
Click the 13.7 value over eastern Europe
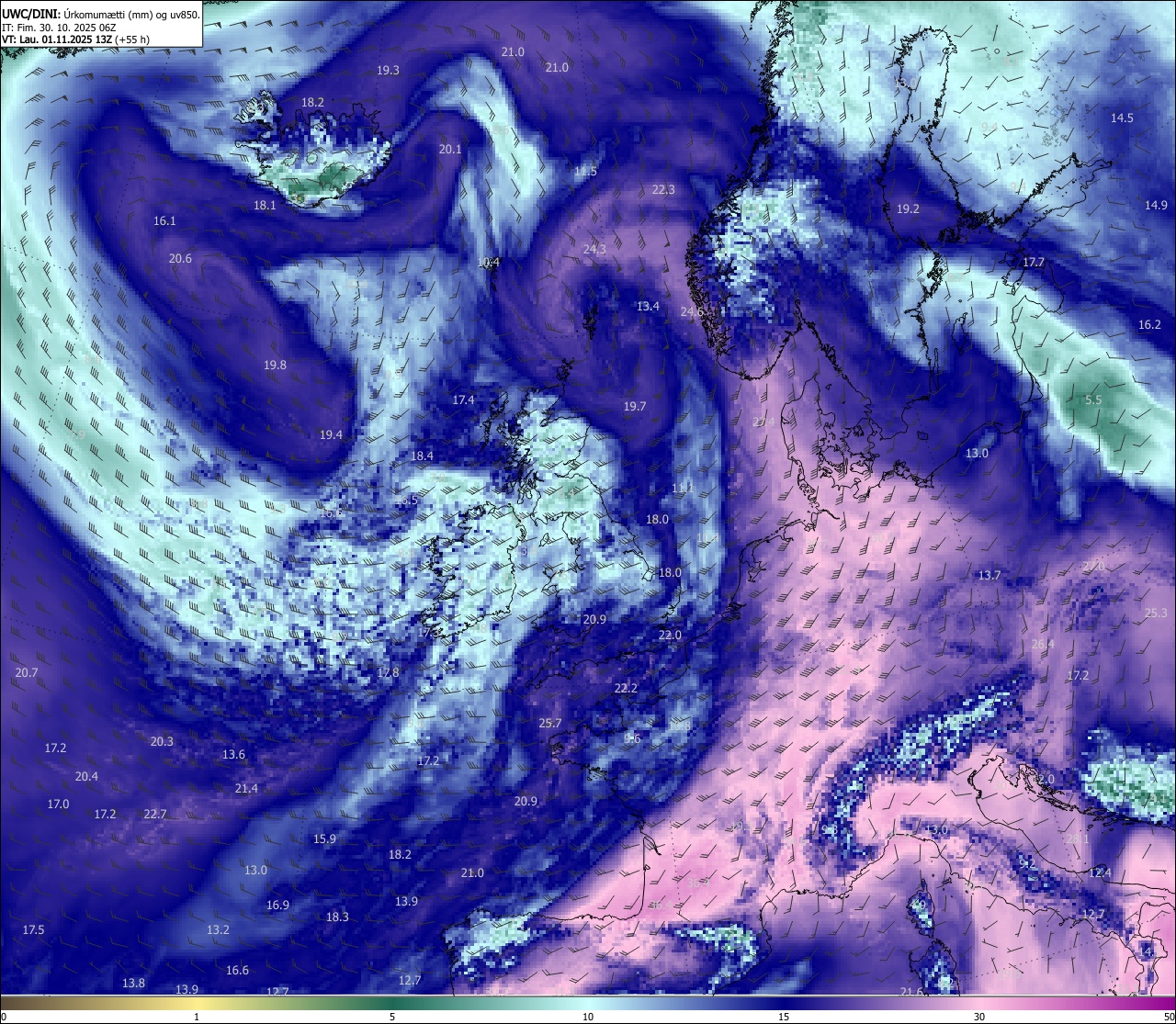coord(989,576)
